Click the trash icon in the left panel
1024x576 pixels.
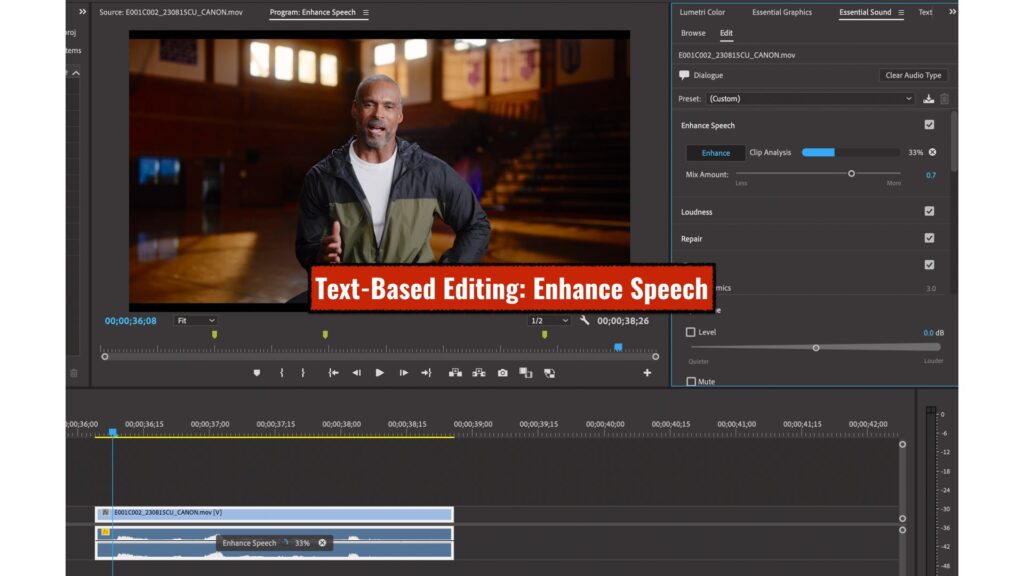coord(74,373)
